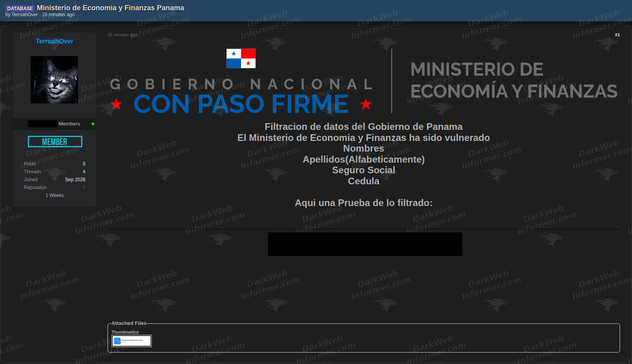
Task: Click the post timestamp above banner
Action: (x=122, y=35)
